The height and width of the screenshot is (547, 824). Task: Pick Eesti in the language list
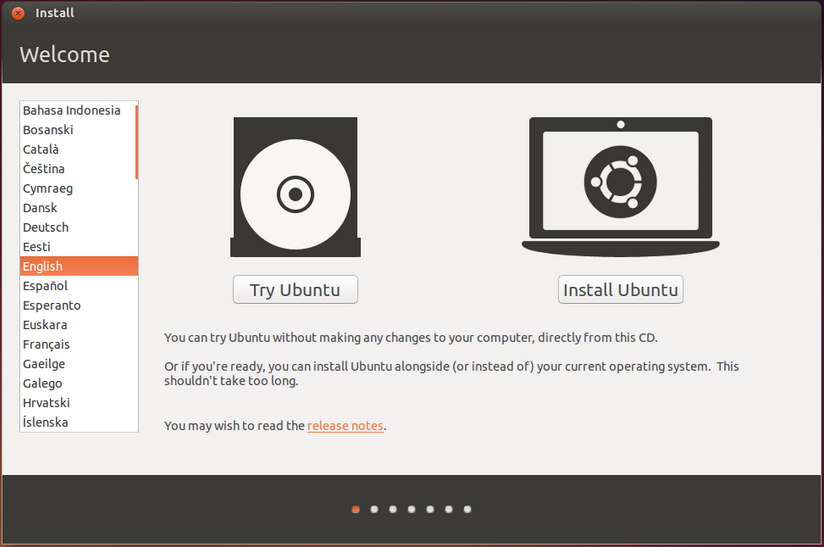click(x=78, y=246)
